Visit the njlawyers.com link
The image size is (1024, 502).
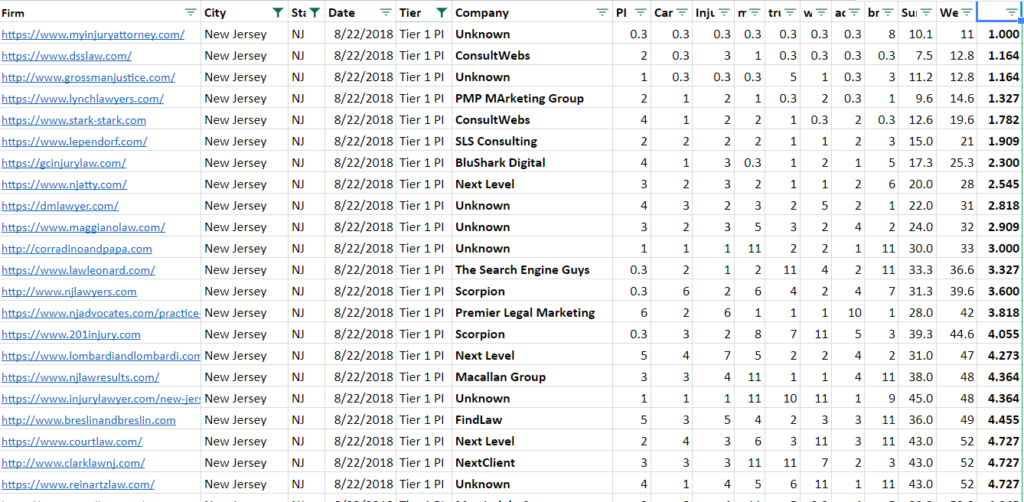(69, 291)
